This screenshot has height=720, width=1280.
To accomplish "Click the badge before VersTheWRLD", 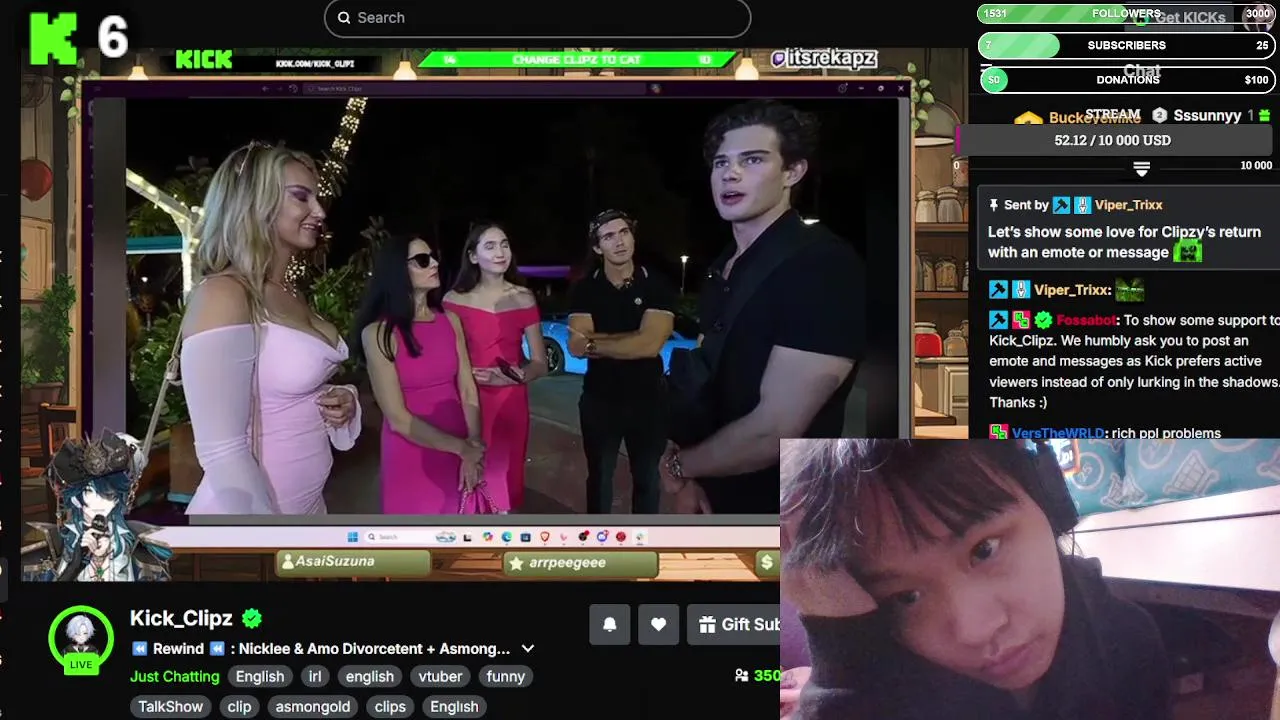I will [998, 433].
